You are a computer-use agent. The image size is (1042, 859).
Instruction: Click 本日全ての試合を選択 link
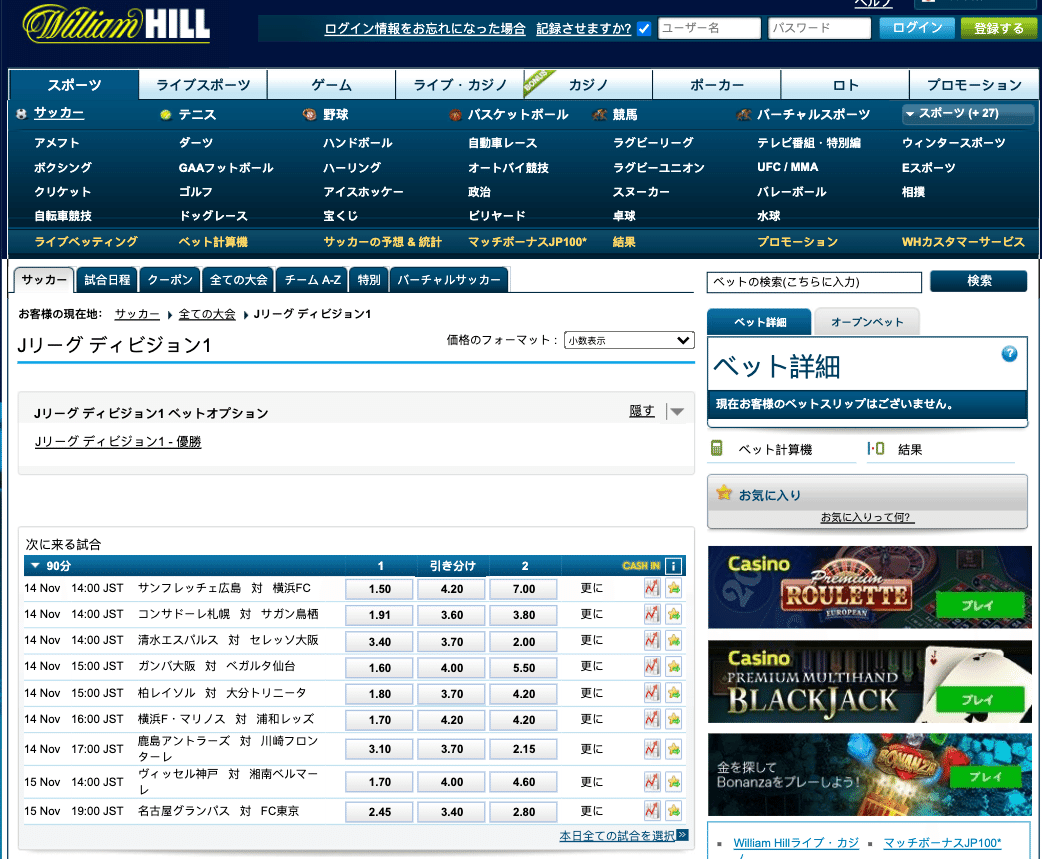(x=617, y=836)
